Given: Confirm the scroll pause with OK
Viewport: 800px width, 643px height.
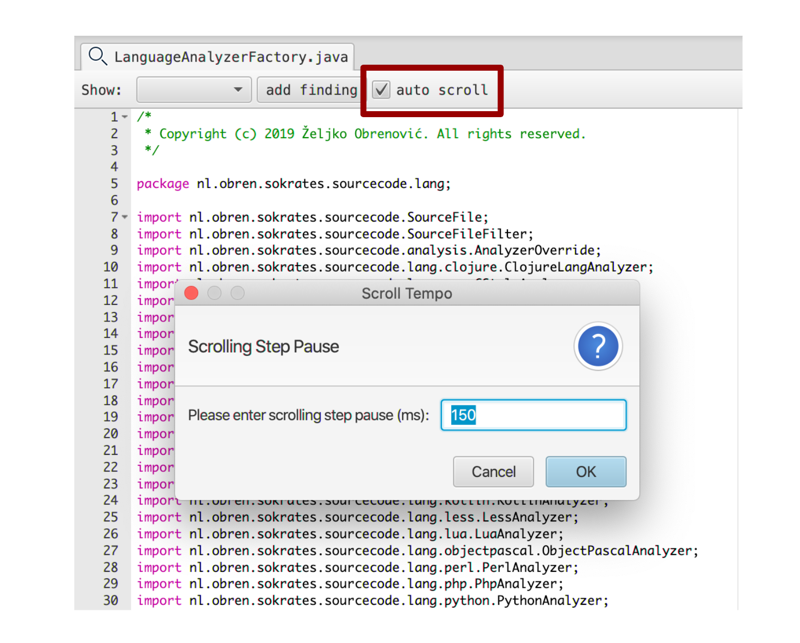Looking at the screenshot, I should tap(585, 471).
